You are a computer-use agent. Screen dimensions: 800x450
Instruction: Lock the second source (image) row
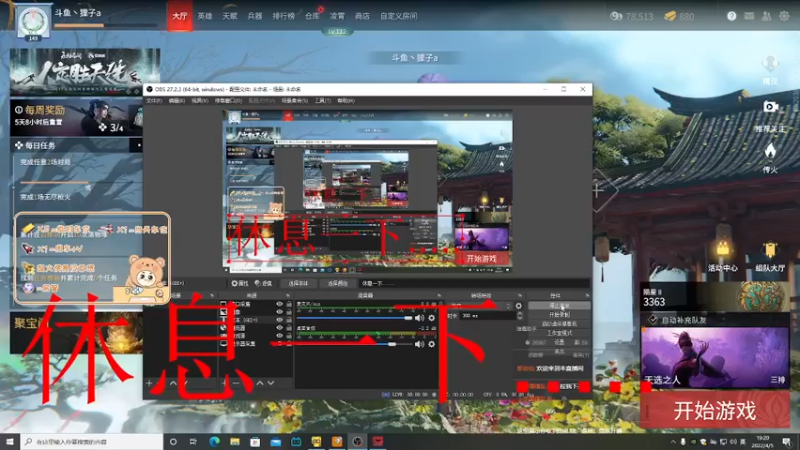[x=289, y=312]
